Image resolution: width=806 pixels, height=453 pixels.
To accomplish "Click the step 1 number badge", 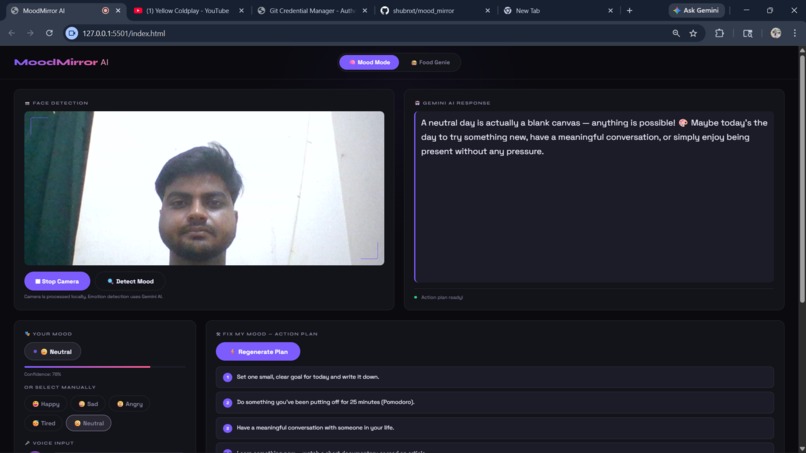I will click(x=228, y=377).
